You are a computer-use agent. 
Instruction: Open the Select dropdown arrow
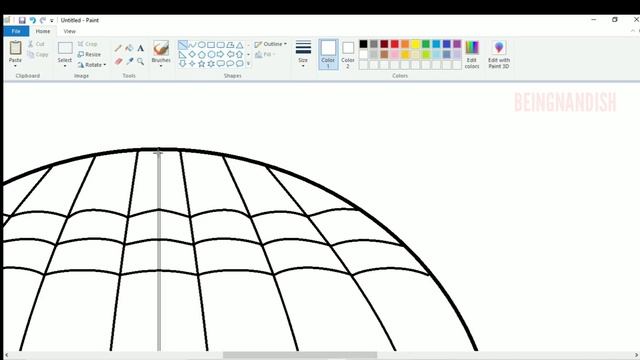(65, 66)
